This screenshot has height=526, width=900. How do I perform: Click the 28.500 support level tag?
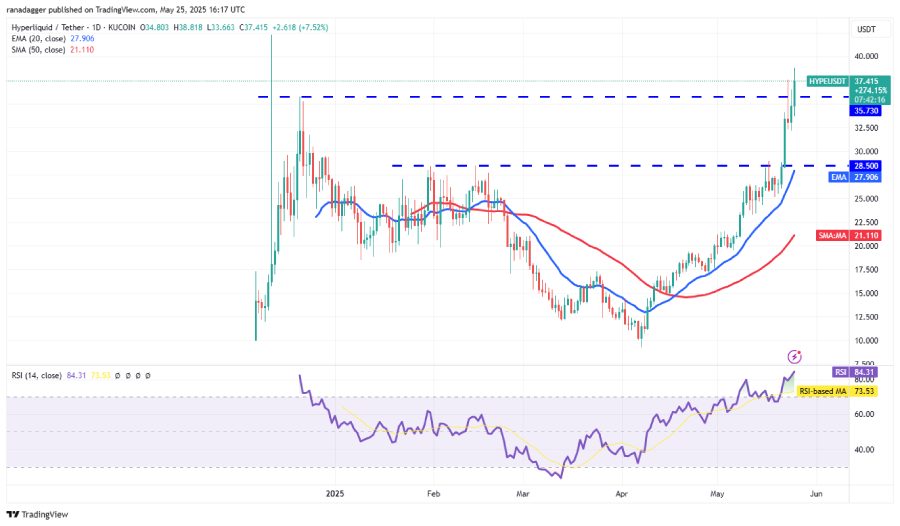coord(865,166)
